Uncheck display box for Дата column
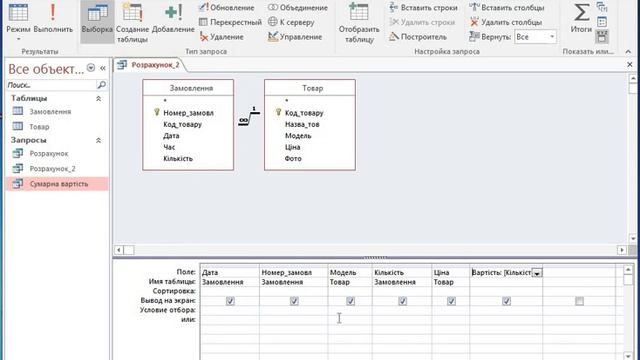This screenshot has height=360, width=640. 230,301
